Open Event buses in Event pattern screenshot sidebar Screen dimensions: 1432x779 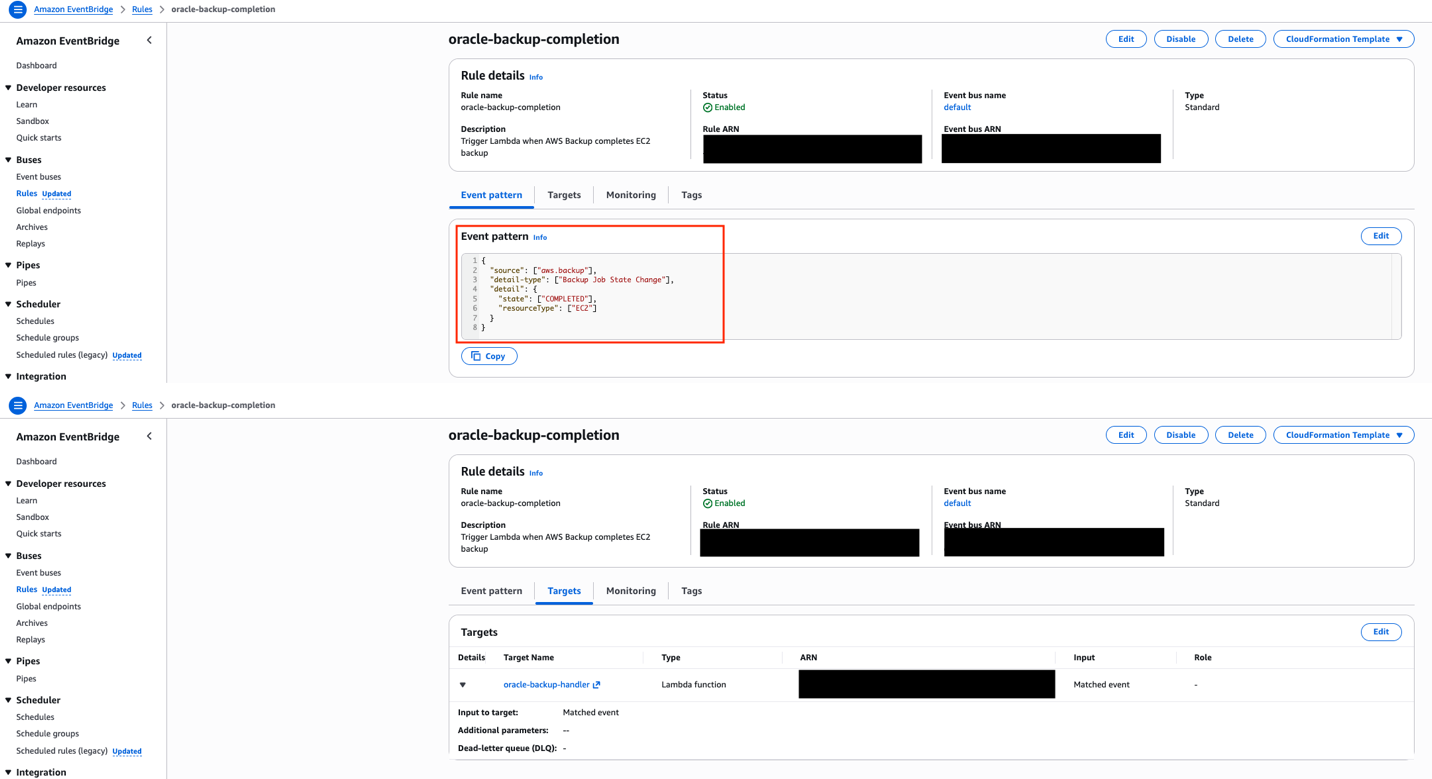coord(38,177)
